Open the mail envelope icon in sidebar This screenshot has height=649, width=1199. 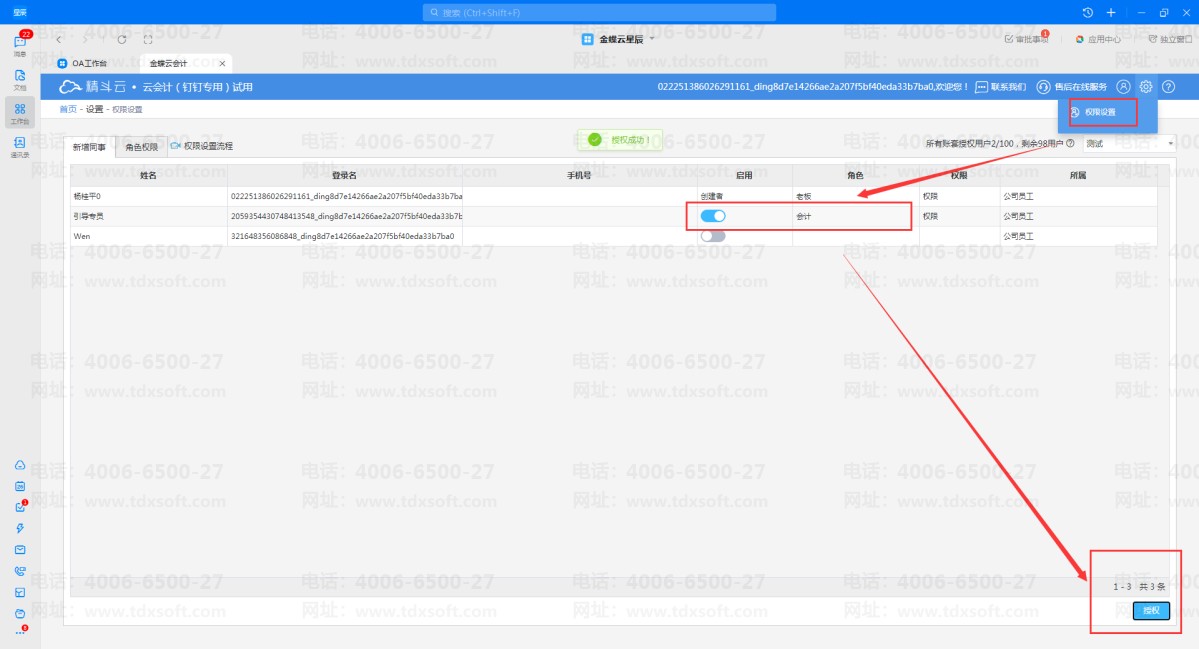(x=20, y=550)
